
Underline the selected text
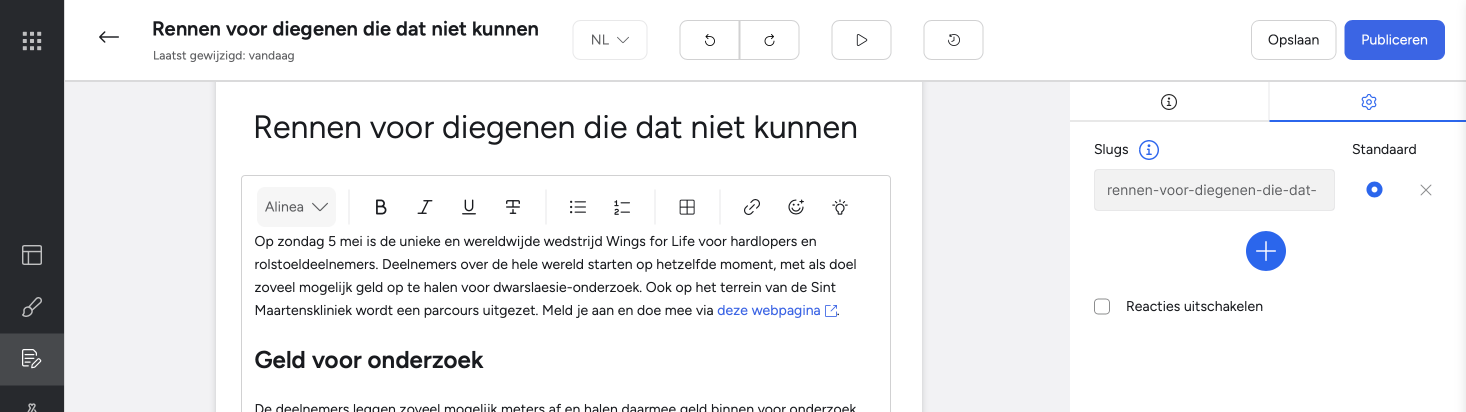coord(469,207)
